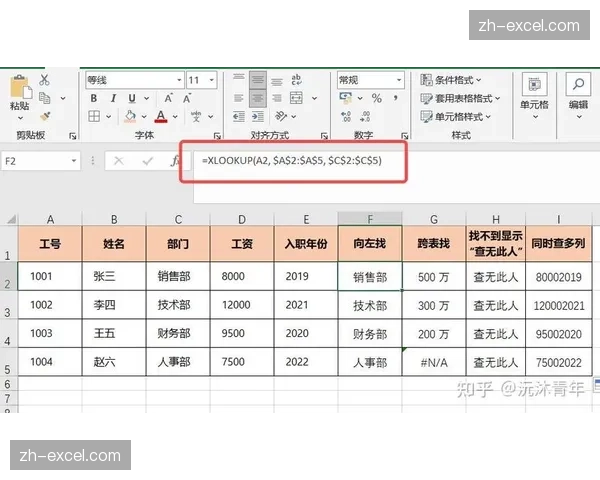This screenshot has width=600, height=480.
Task: Click the formula bar XLOOKUP text
Action: pyautogui.click(x=292, y=160)
